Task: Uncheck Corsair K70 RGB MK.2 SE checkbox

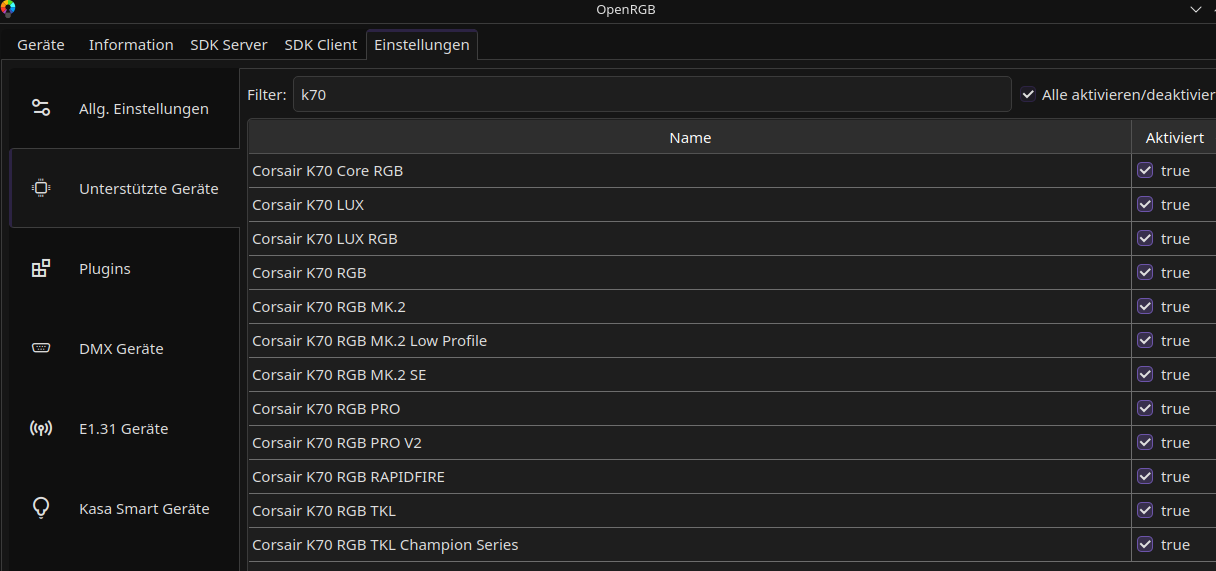Action: (x=1146, y=374)
